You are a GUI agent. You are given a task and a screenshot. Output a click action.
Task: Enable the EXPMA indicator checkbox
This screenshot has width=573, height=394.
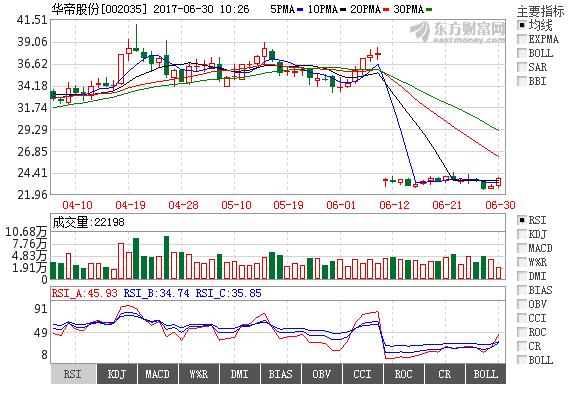click(x=522, y=39)
